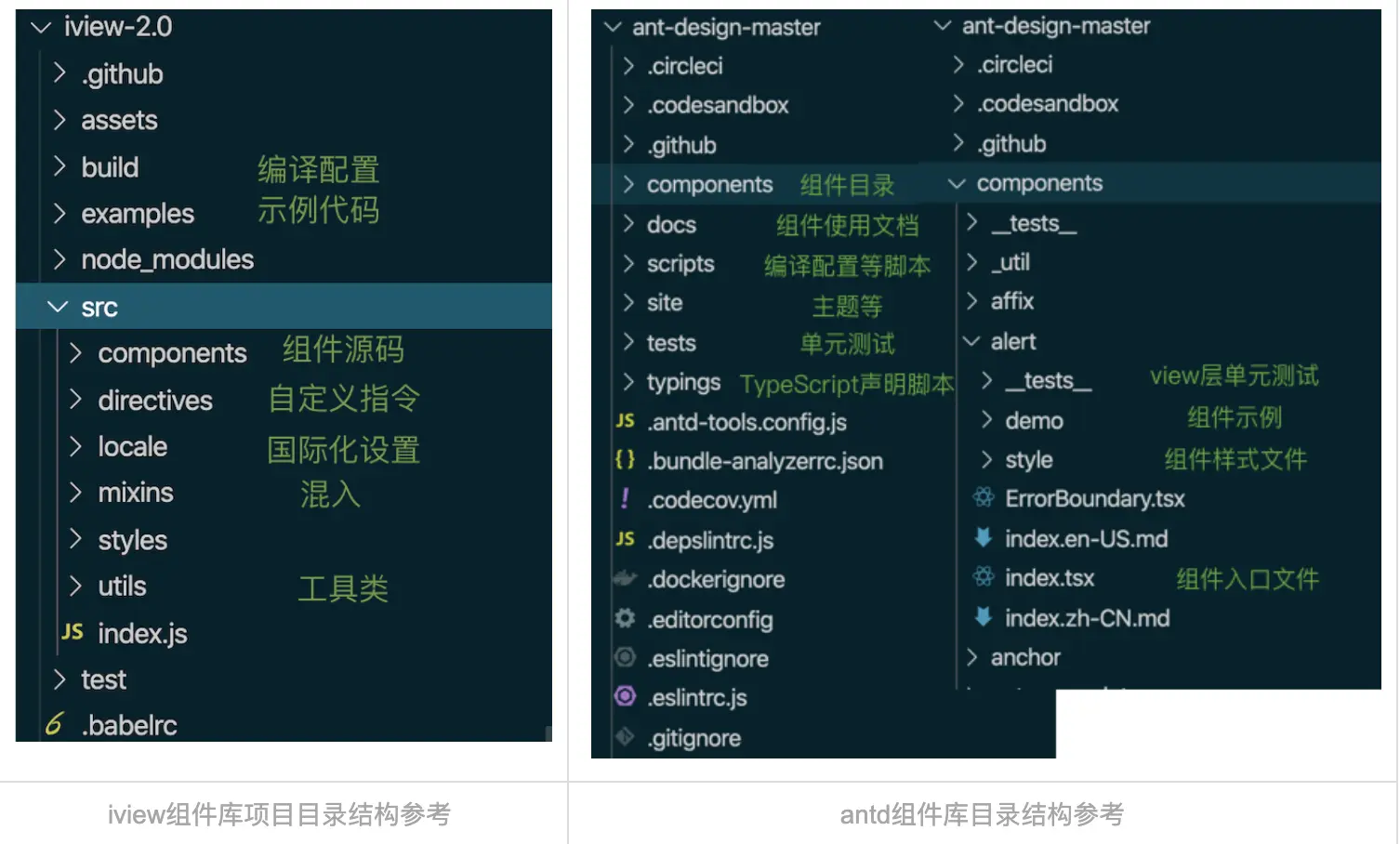This screenshot has width=1400, height=844.
Task: Click the '国际化设置' annotation text
Action: (x=343, y=450)
